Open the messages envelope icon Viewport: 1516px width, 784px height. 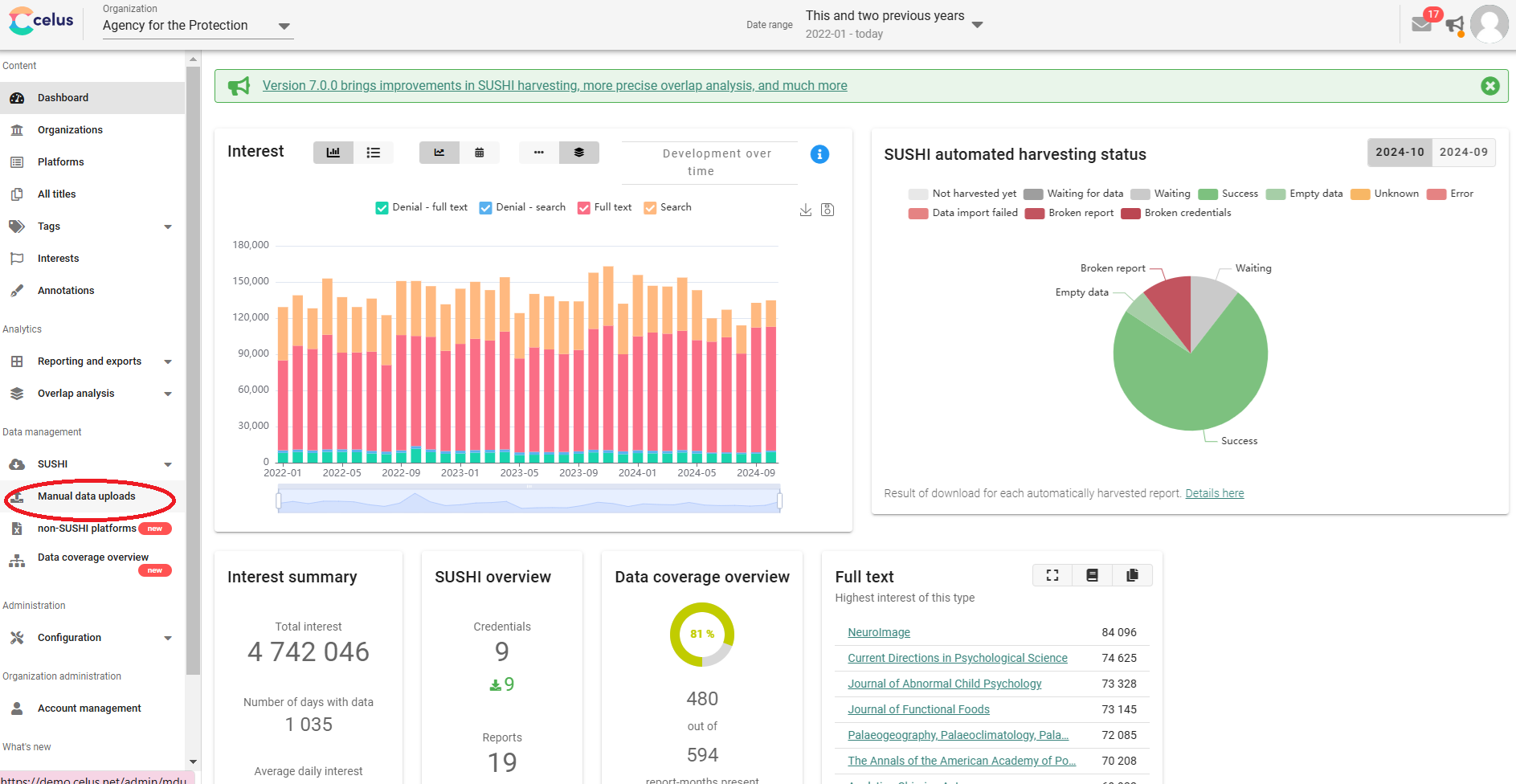click(x=1421, y=24)
